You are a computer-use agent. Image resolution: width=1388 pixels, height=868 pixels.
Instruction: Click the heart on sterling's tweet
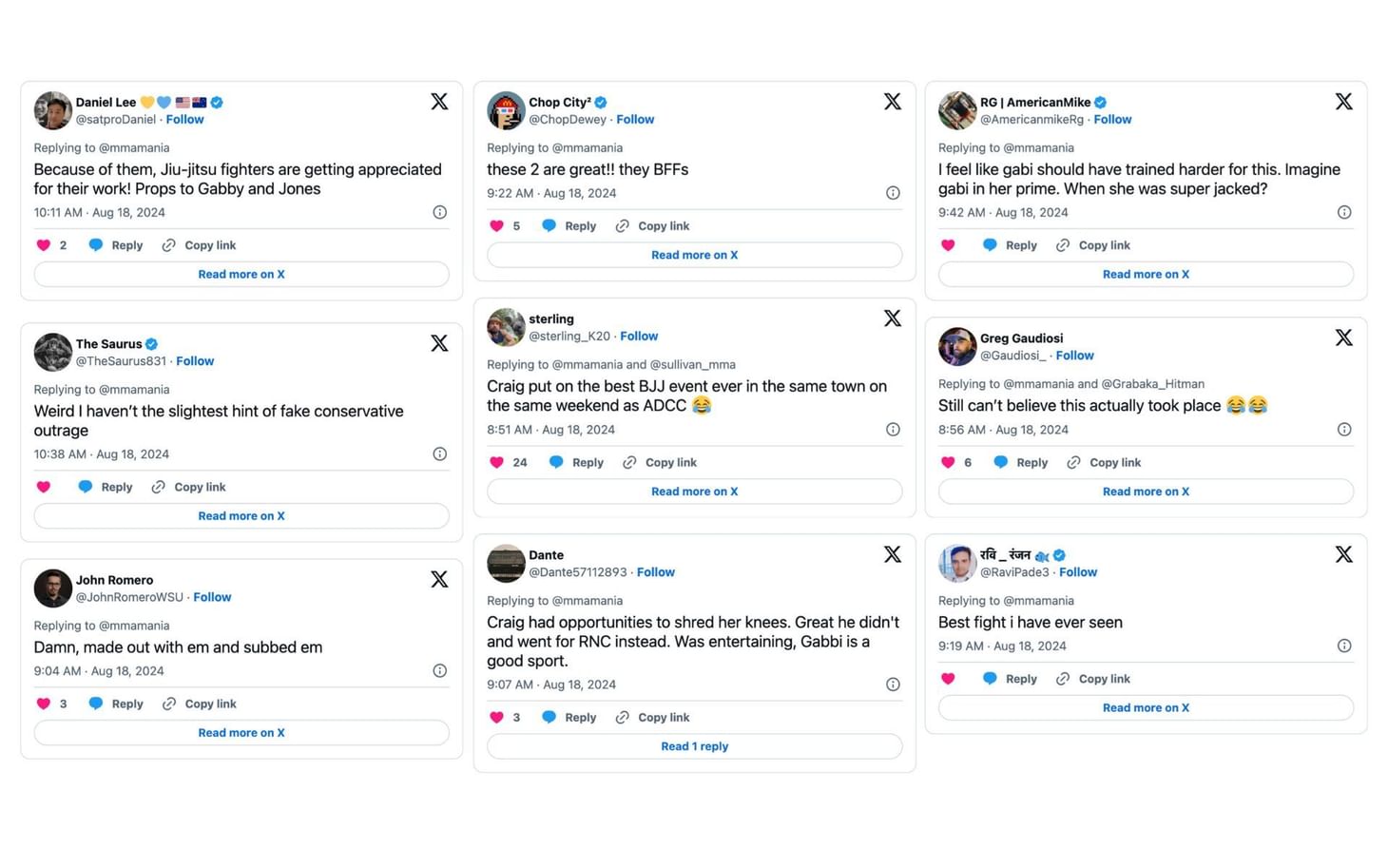pos(496,463)
